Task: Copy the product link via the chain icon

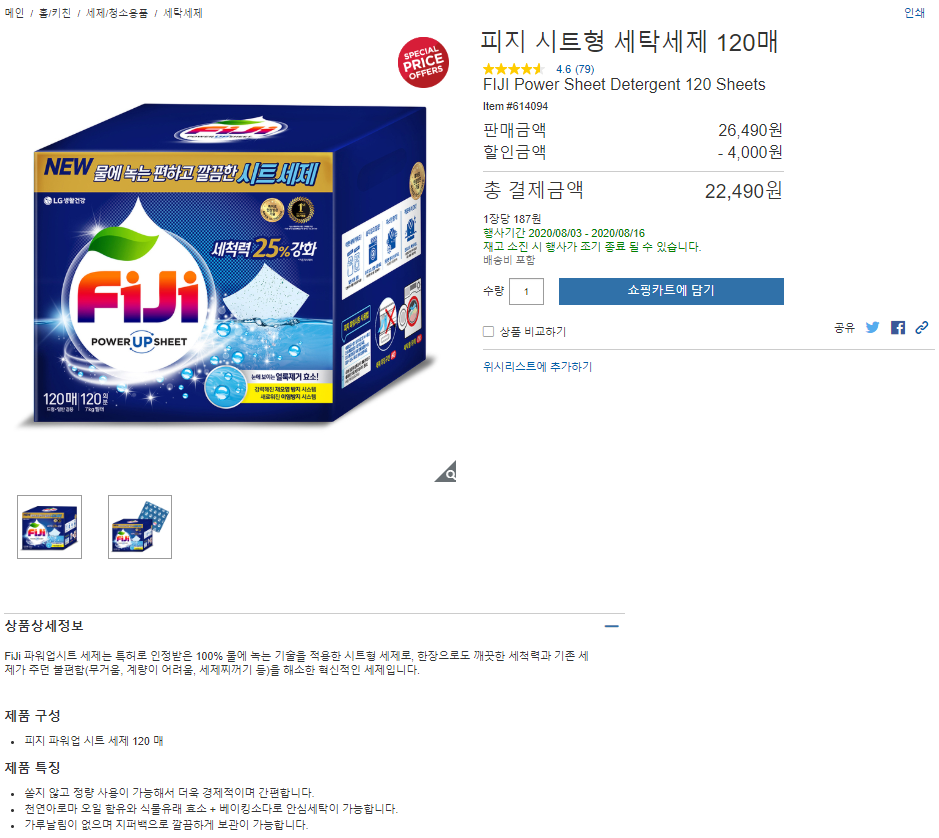Action: pos(922,327)
